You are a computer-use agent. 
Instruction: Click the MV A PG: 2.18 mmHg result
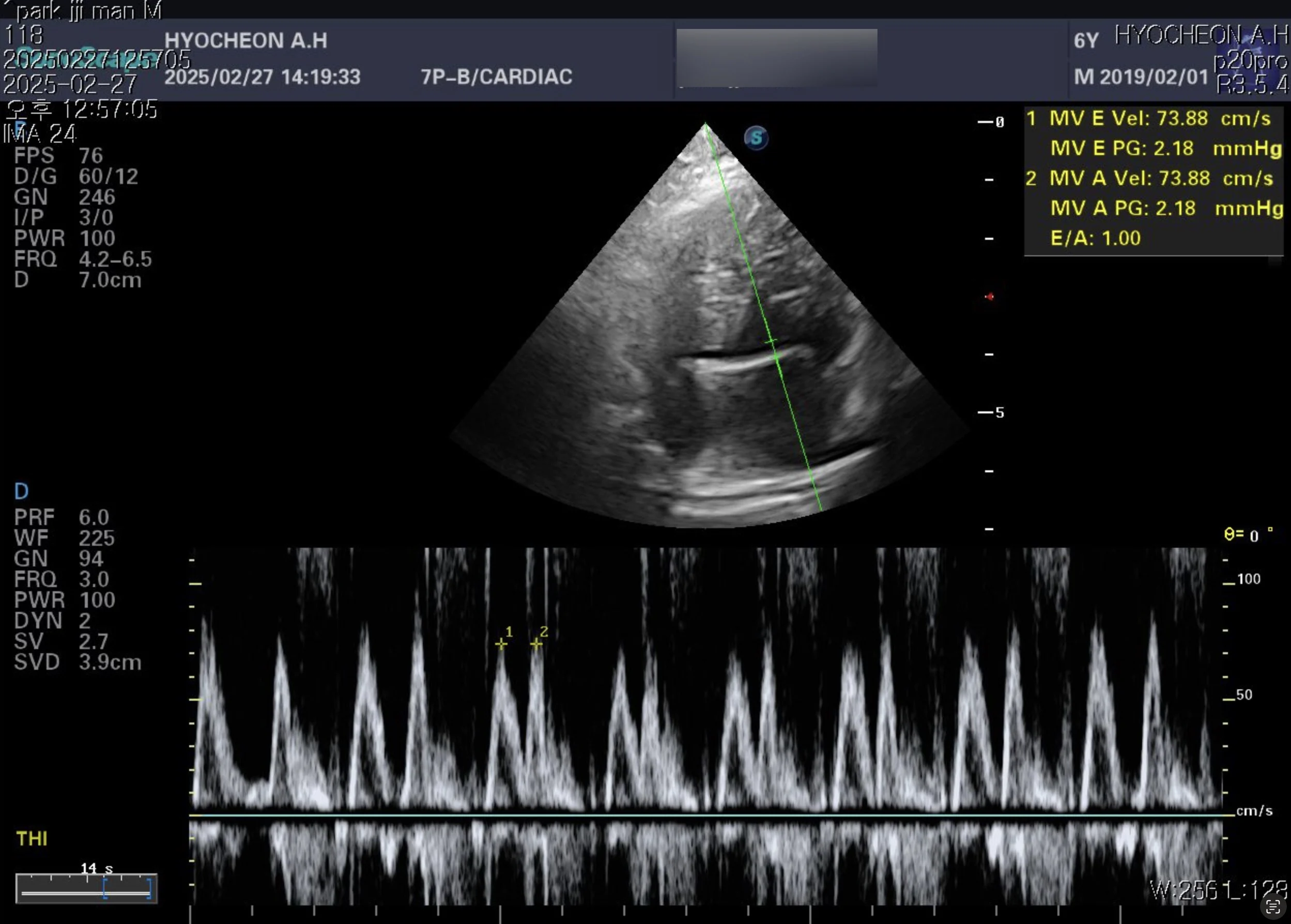click(1166, 208)
